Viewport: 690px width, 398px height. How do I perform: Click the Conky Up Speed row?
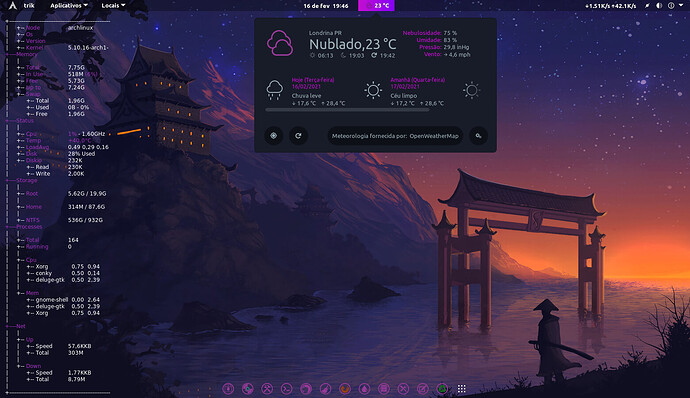coord(59,346)
